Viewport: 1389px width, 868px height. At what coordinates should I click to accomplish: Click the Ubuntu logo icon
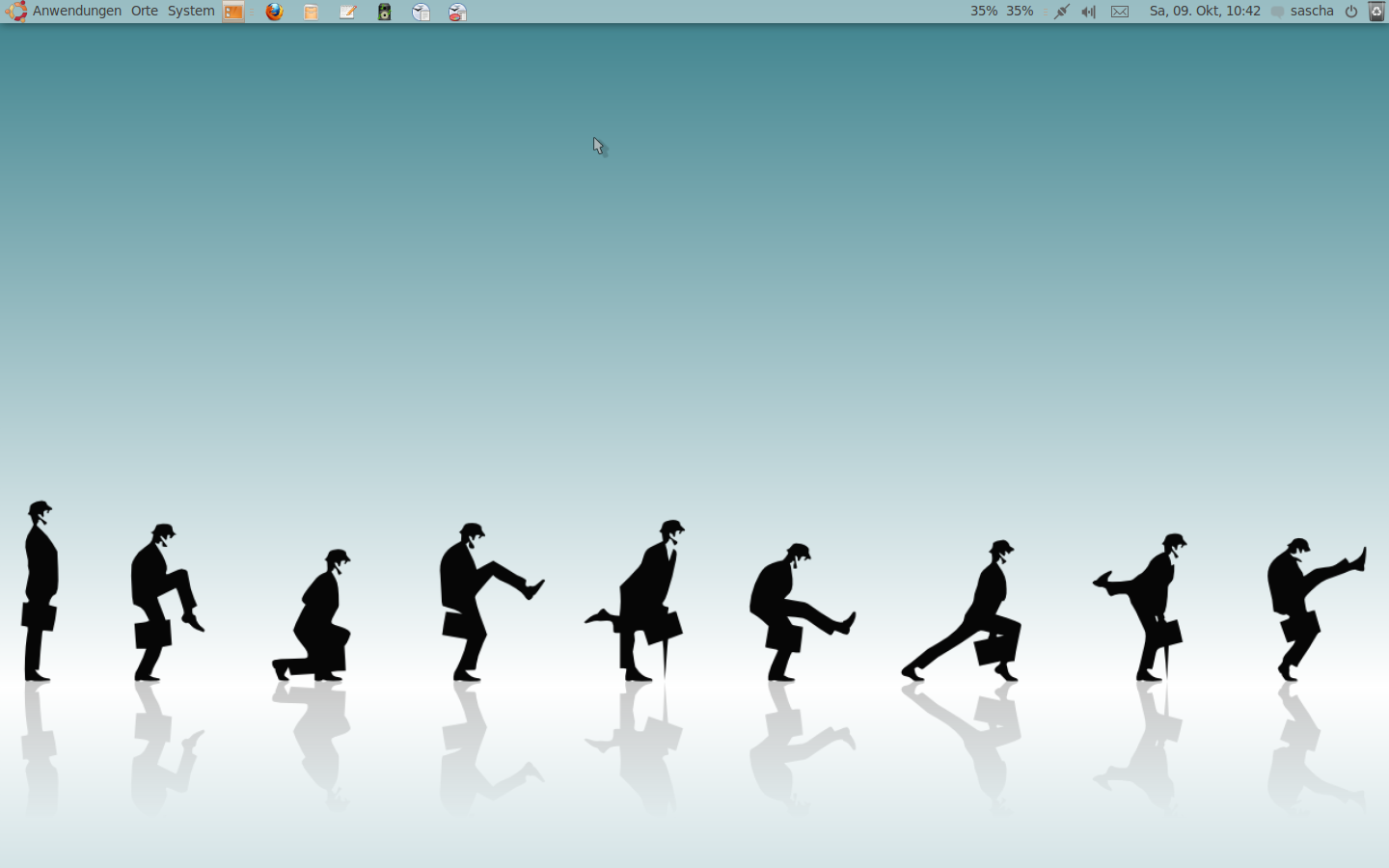pos(16,12)
